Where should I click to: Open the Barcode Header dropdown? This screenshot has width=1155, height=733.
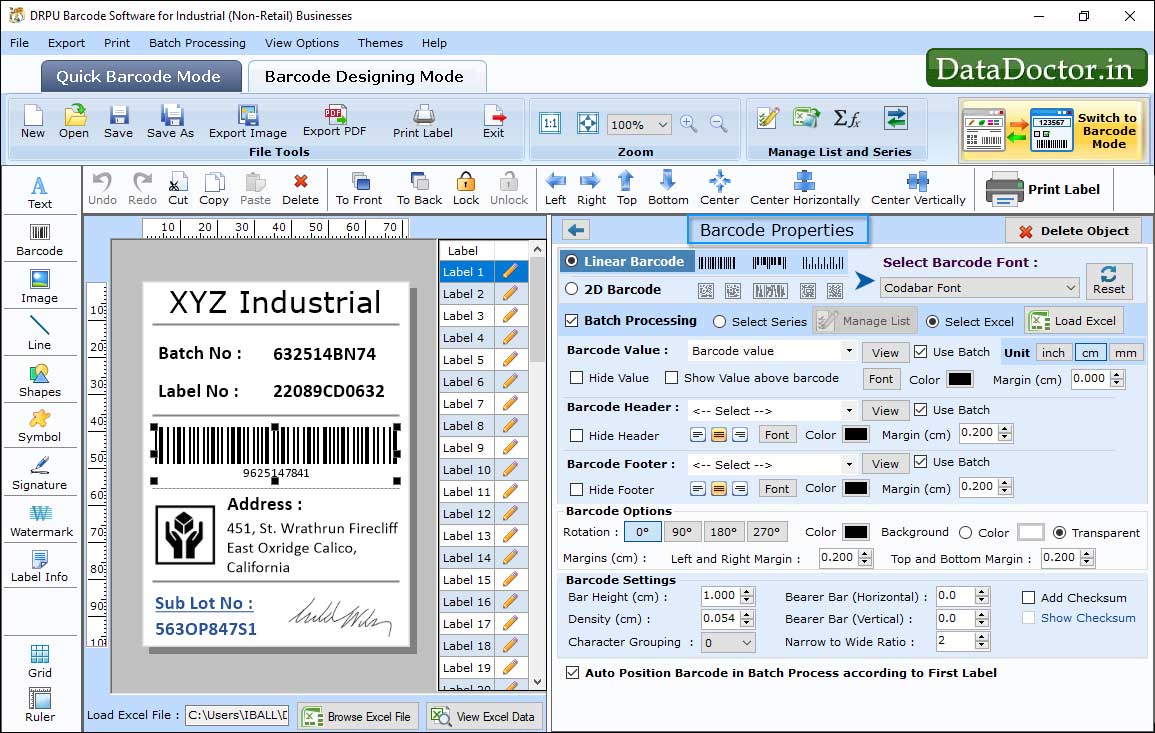[x=849, y=410]
